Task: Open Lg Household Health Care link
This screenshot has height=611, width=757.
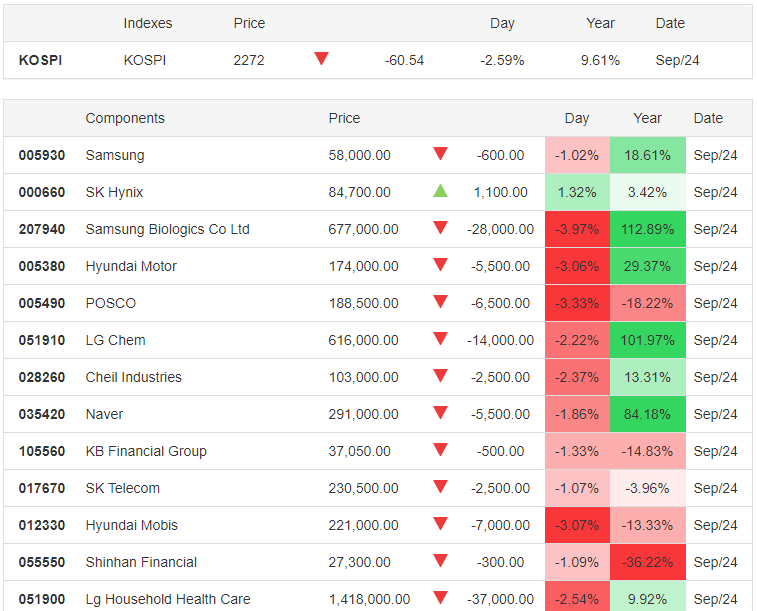Action: (x=168, y=599)
